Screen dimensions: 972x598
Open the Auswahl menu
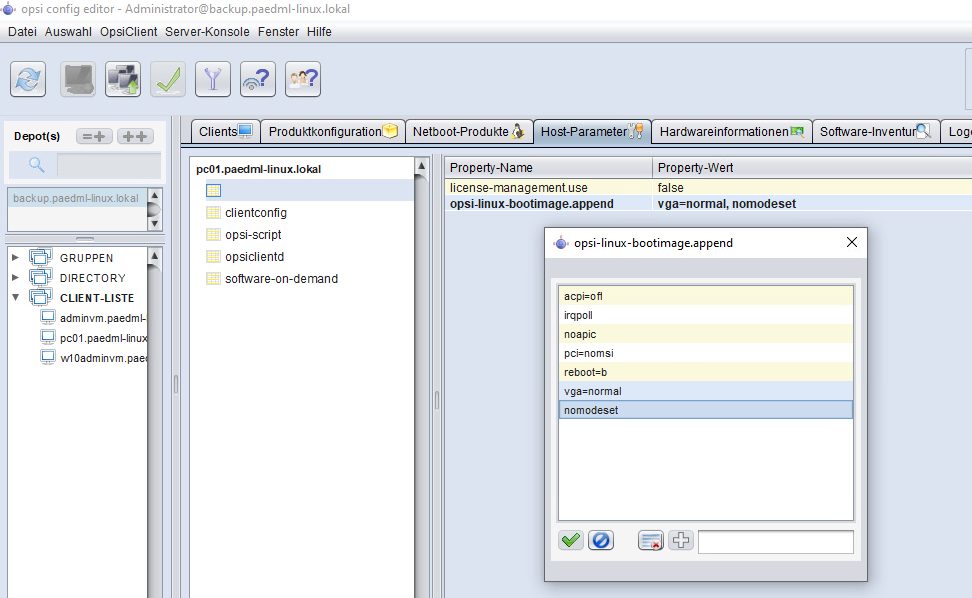[x=68, y=32]
